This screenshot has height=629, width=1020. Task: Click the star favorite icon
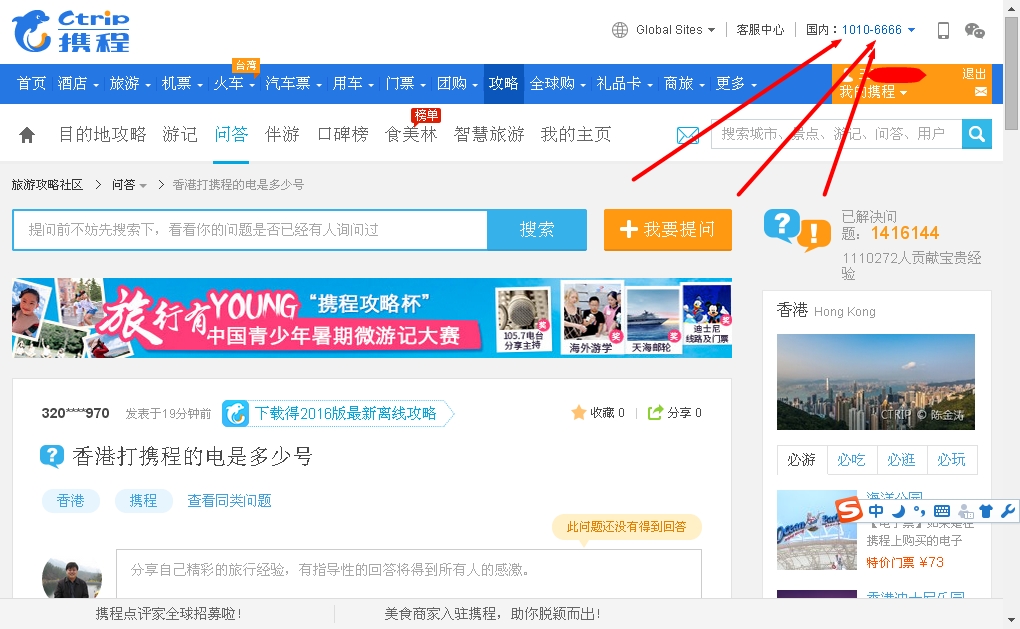tap(578, 413)
